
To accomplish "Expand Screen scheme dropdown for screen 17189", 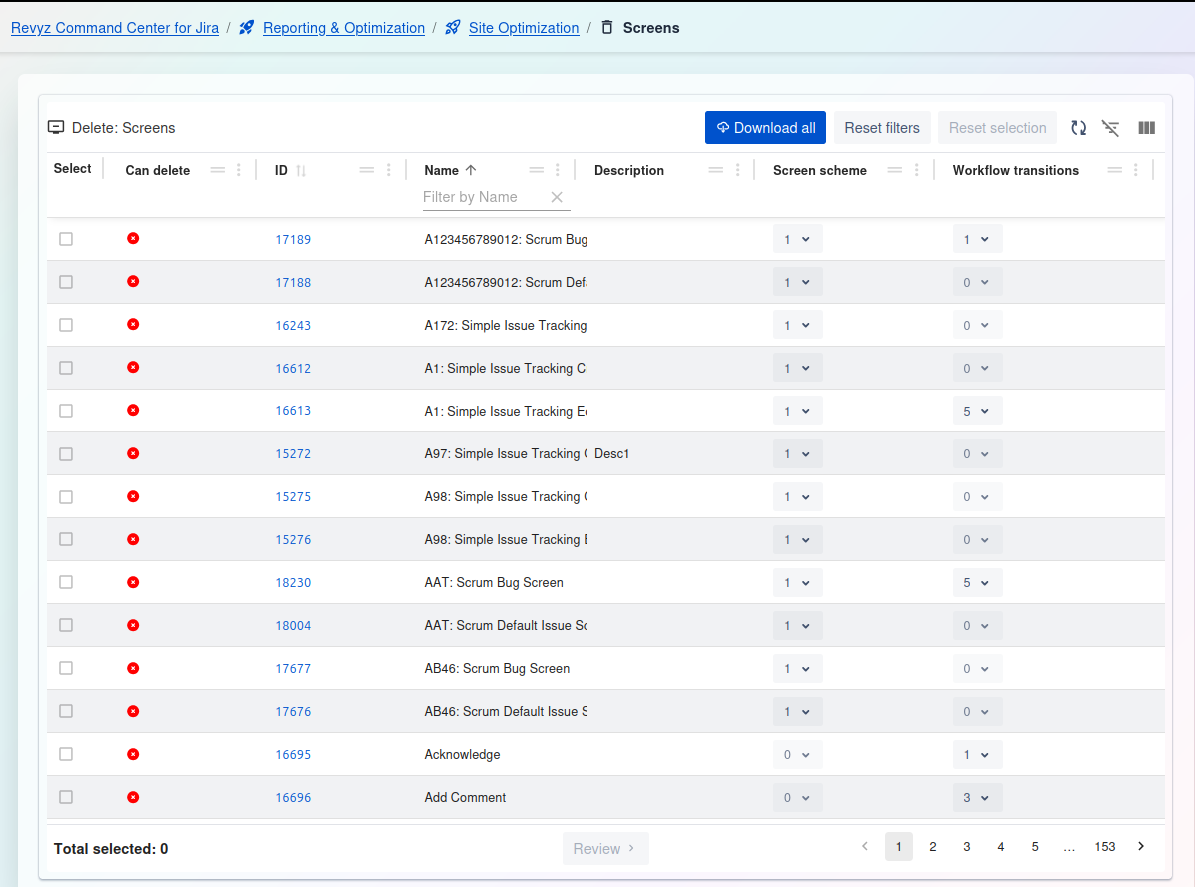I will 797,240.
